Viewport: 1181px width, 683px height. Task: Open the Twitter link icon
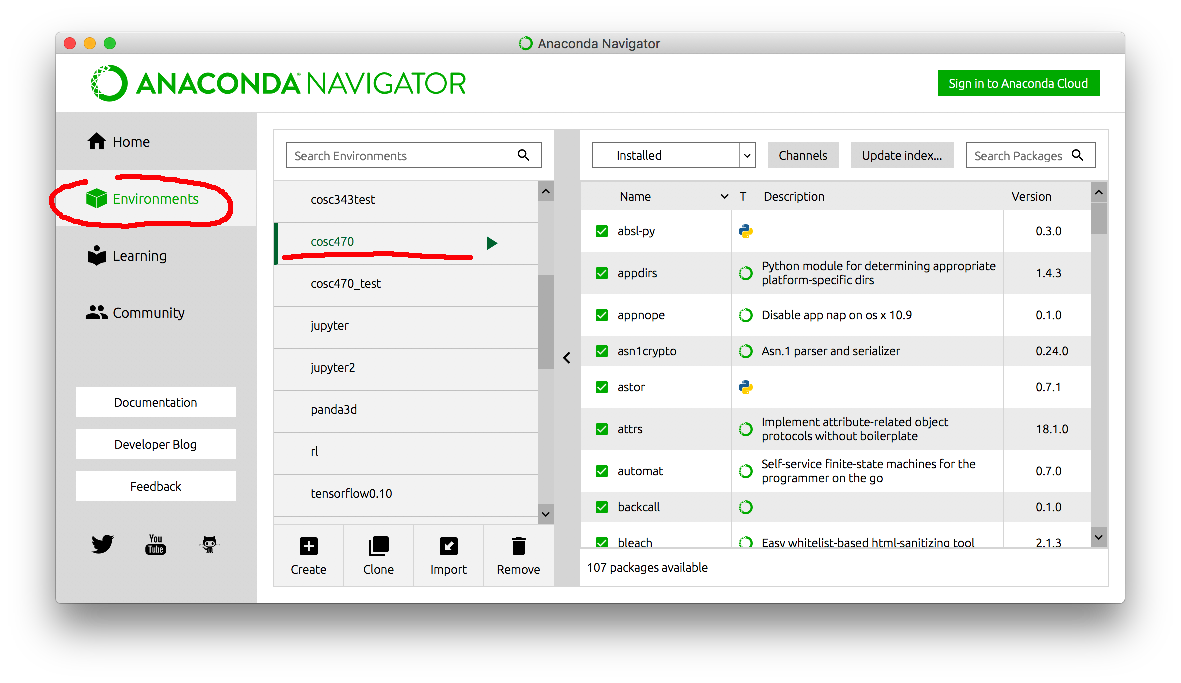pos(102,544)
